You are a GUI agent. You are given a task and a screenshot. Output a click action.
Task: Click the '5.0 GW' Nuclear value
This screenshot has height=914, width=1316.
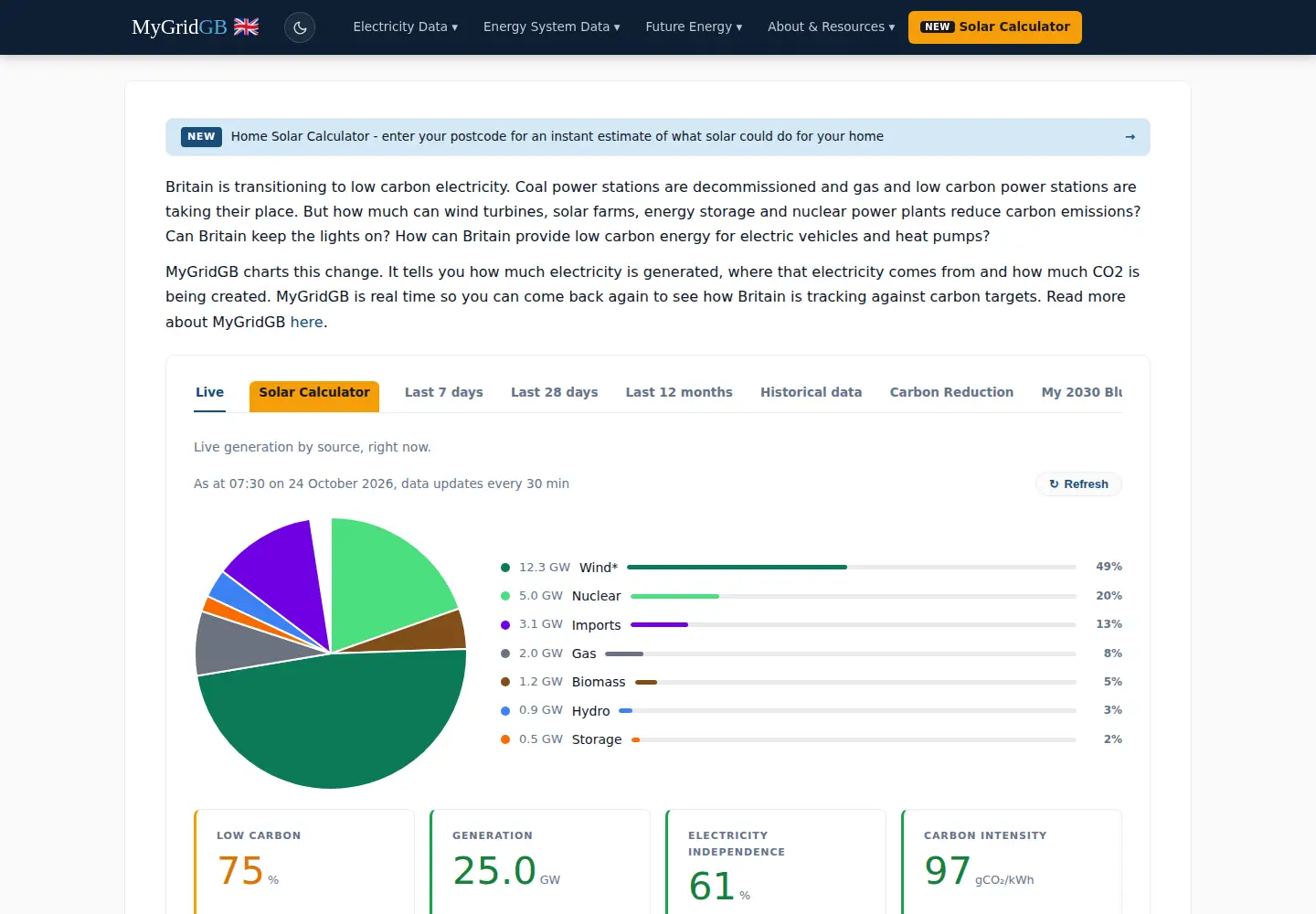541,596
